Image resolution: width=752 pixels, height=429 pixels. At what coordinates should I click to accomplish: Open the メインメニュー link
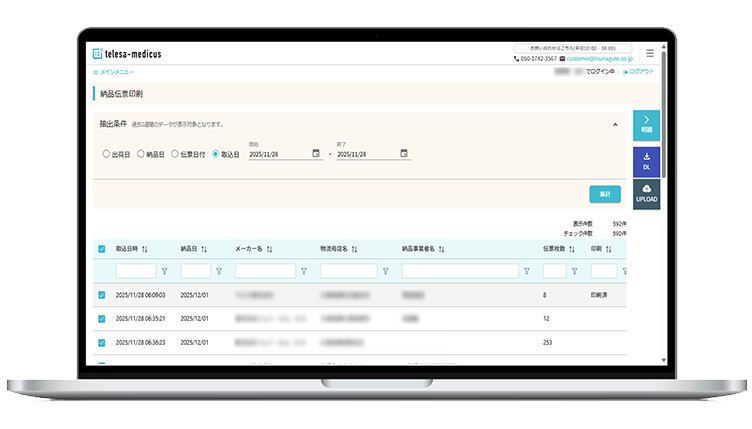point(113,72)
